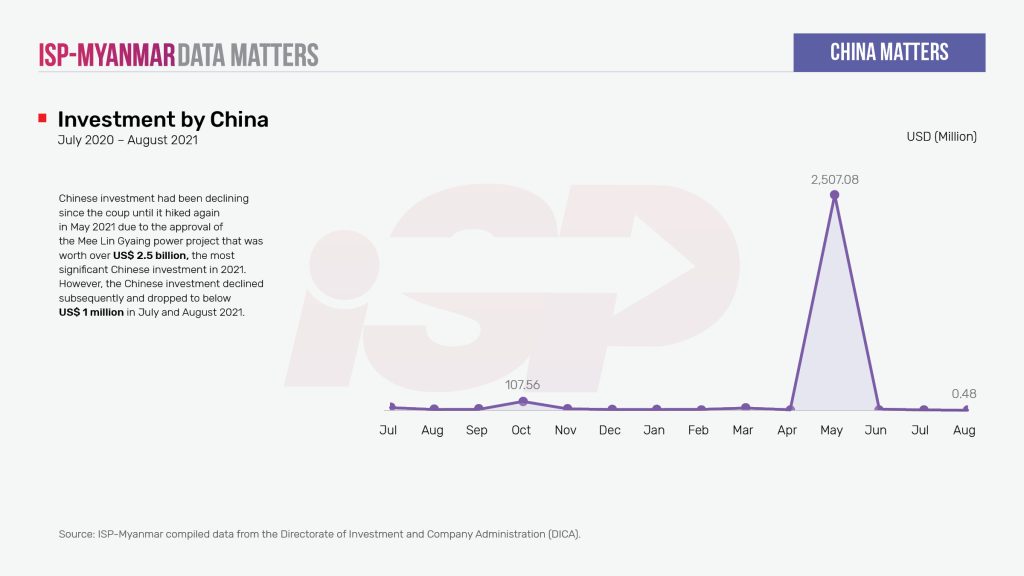The height and width of the screenshot is (576, 1024).
Task: Click the 0.48 value label
Action: tap(963, 394)
